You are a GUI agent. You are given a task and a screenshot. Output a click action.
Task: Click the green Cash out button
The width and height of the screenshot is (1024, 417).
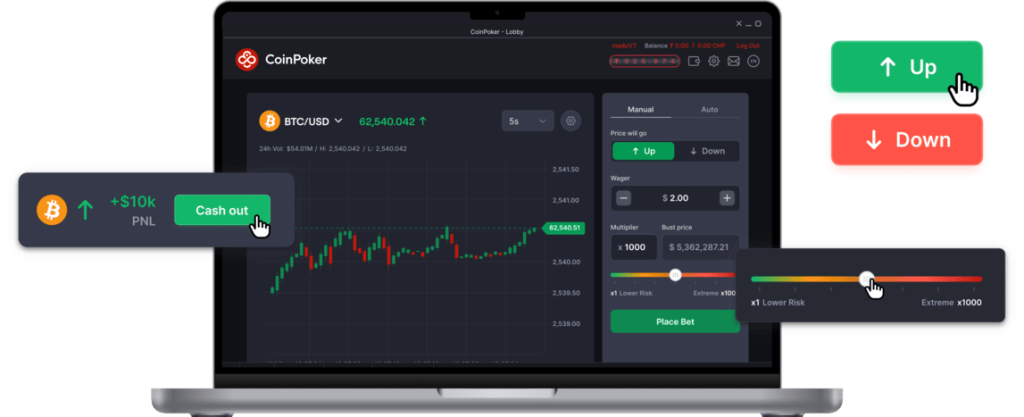coord(222,210)
